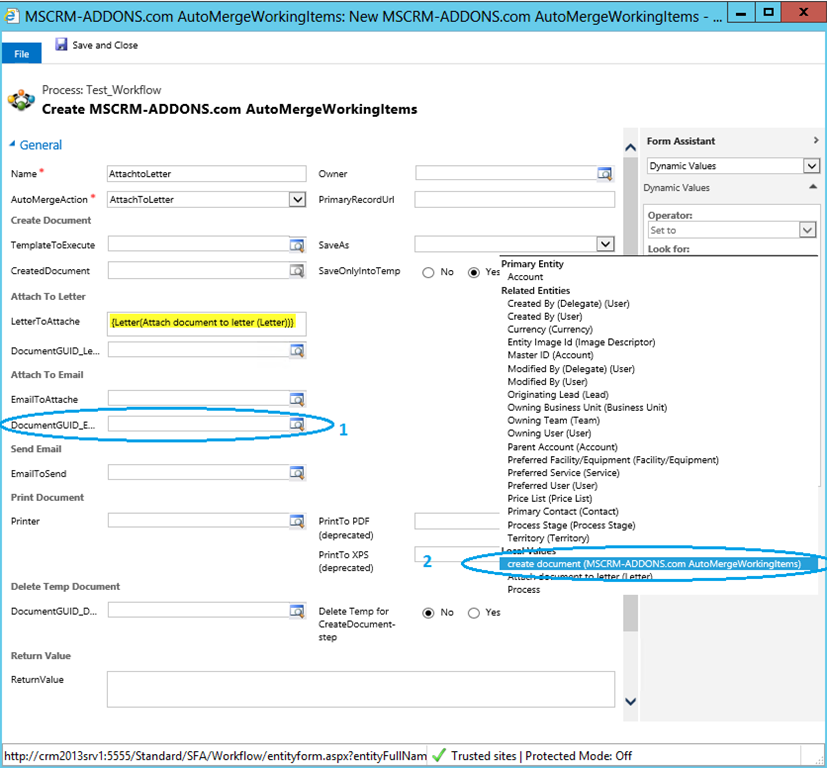Choose Process Stage (Process Stage) entry

pos(571,525)
